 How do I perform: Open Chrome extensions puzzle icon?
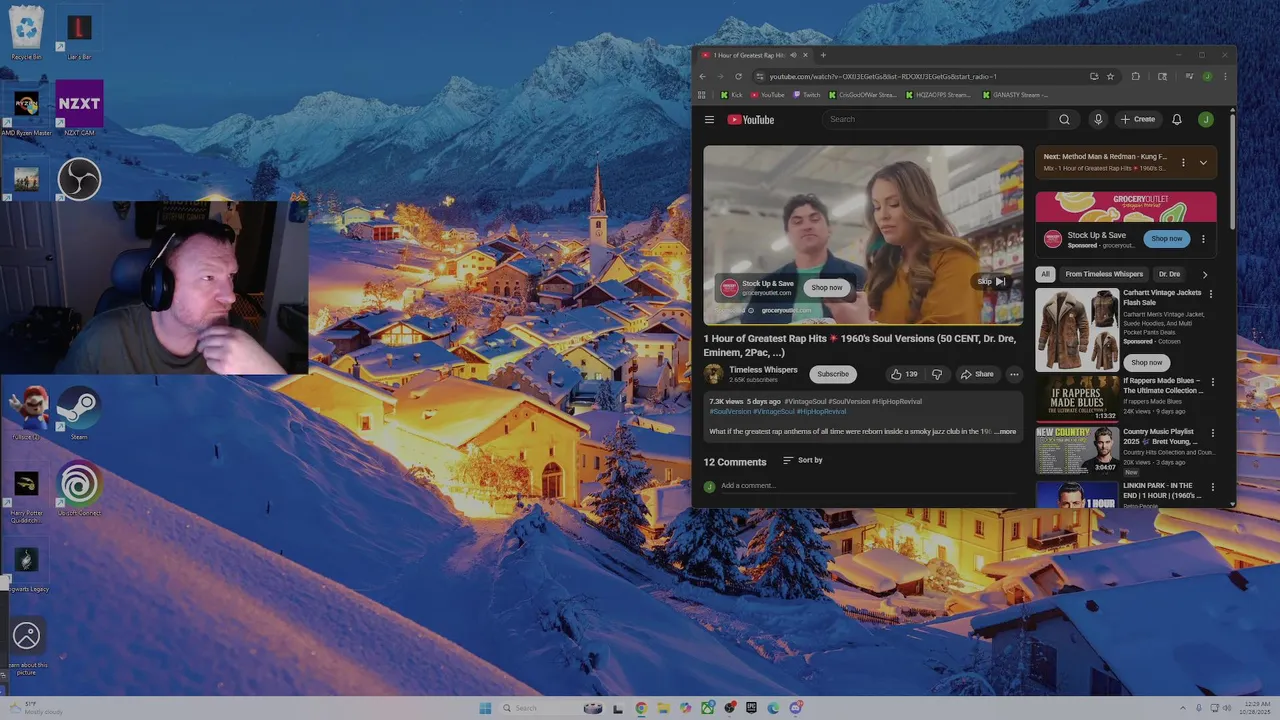point(1136,76)
